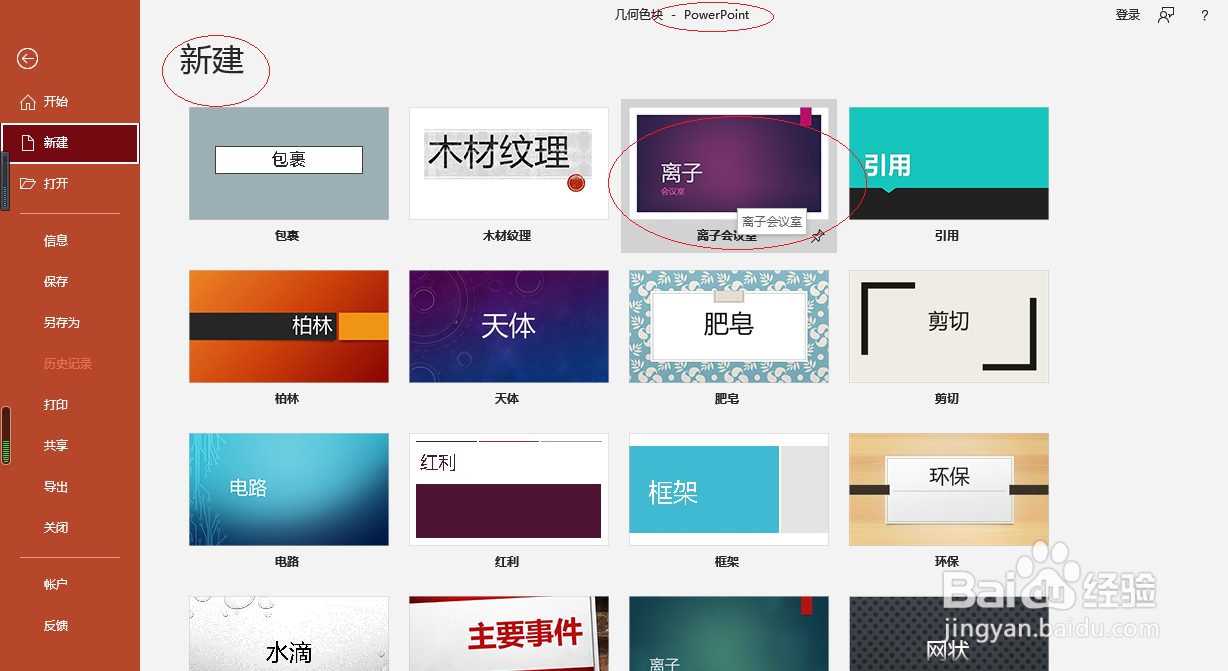The height and width of the screenshot is (671, 1228).
Task: Select the 包裹 template thumbnail
Action: [x=289, y=163]
